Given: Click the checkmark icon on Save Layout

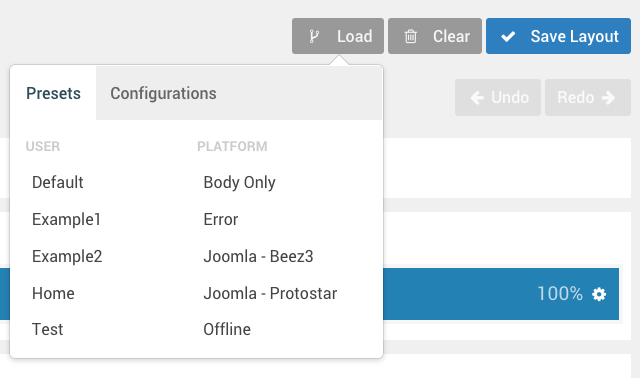Looking at the screenshot, I should (x=508, y=37).
